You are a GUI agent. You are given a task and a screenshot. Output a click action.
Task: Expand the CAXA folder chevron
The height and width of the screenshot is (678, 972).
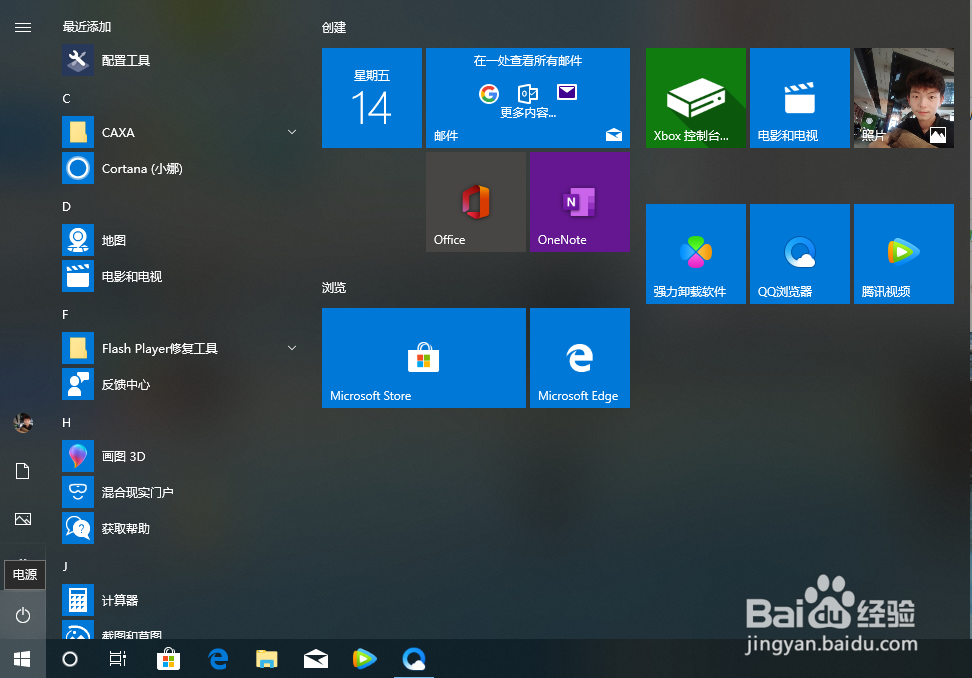[292, 132]
